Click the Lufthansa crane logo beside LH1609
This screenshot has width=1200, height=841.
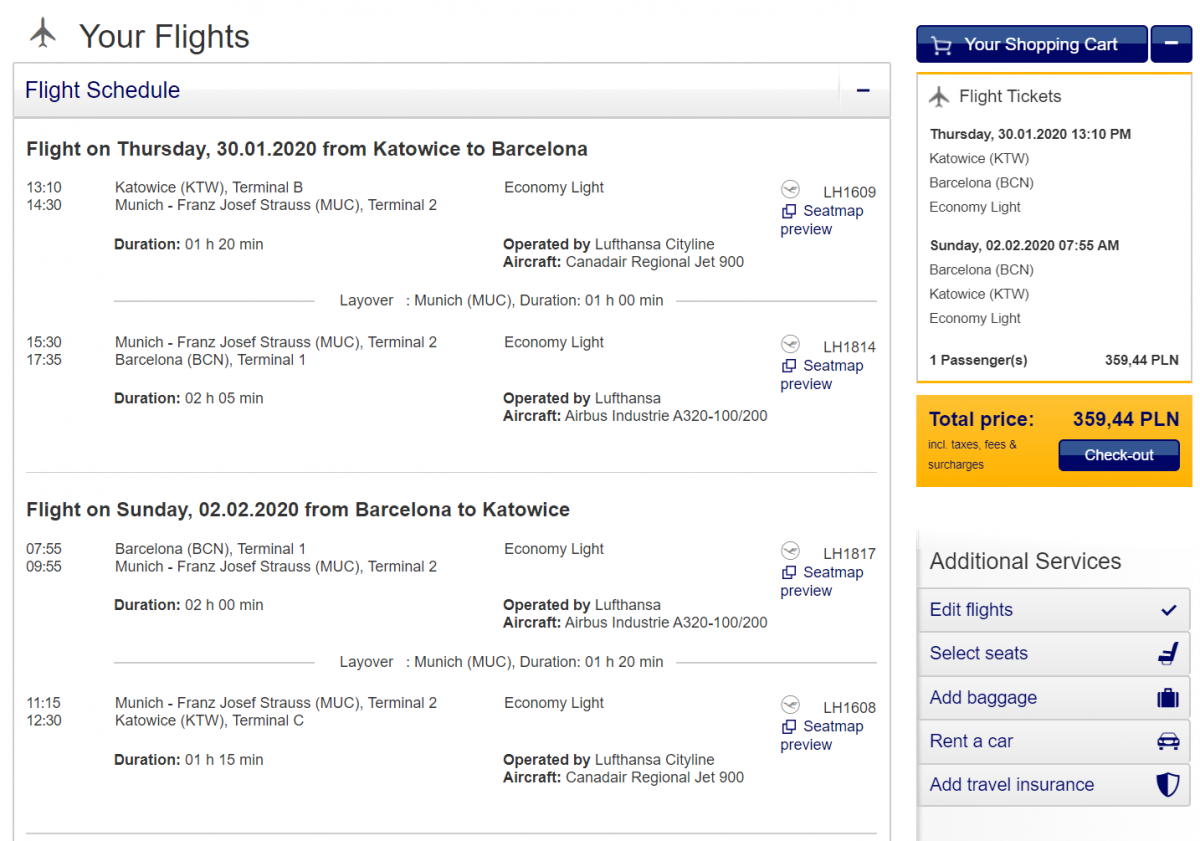click(x=790, y=189)
